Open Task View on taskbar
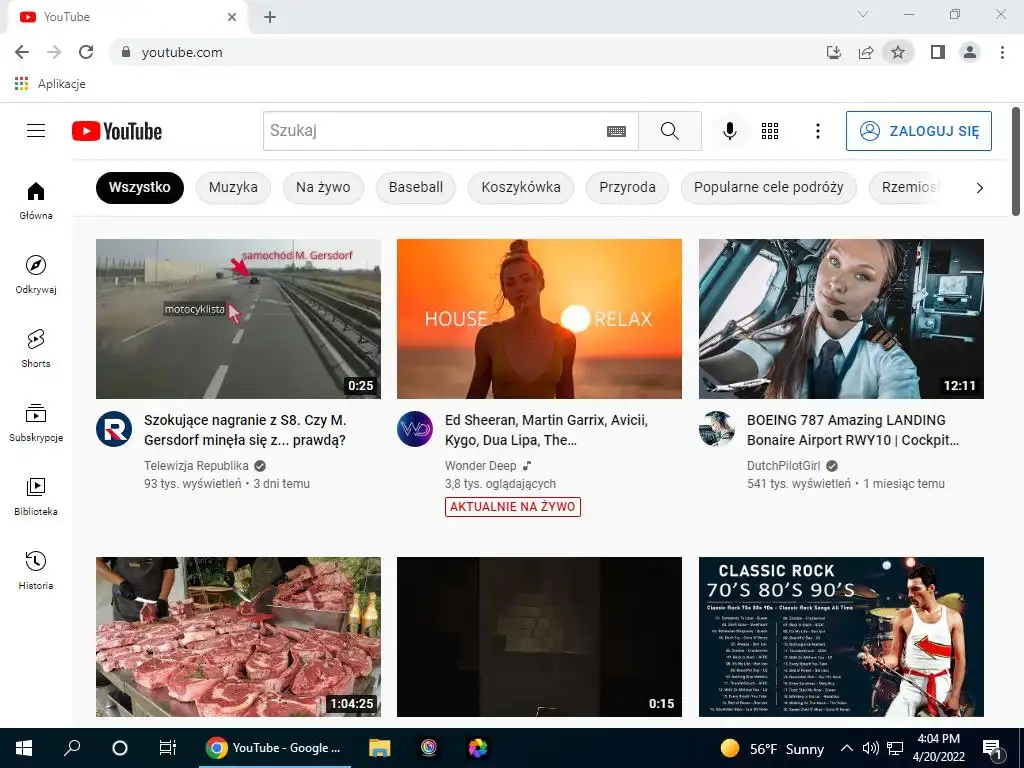Screen dimensions: 1024x768 [168, 748]
